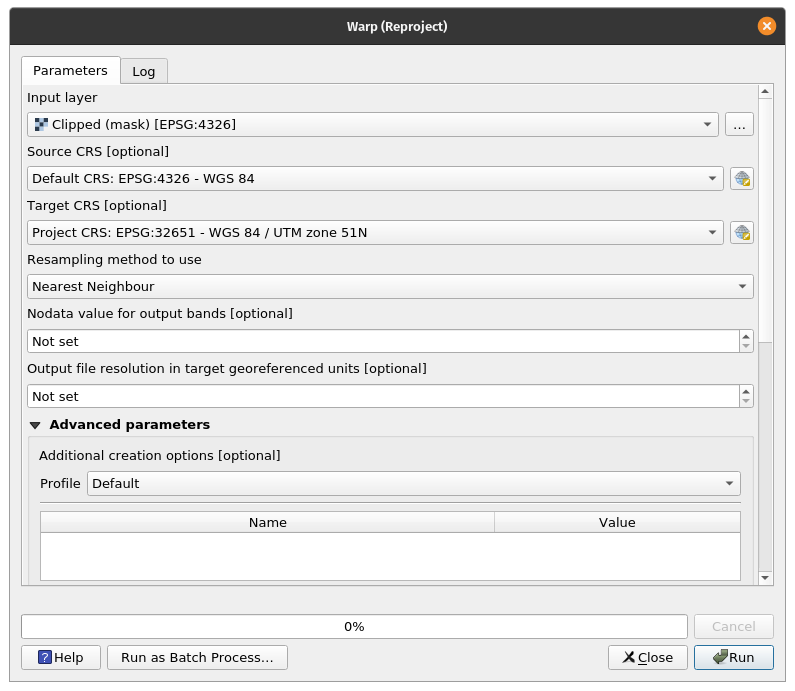Viewport: 795px width, 691px height.
Task: Switch to the Log tab
Action: coord(144,71)
